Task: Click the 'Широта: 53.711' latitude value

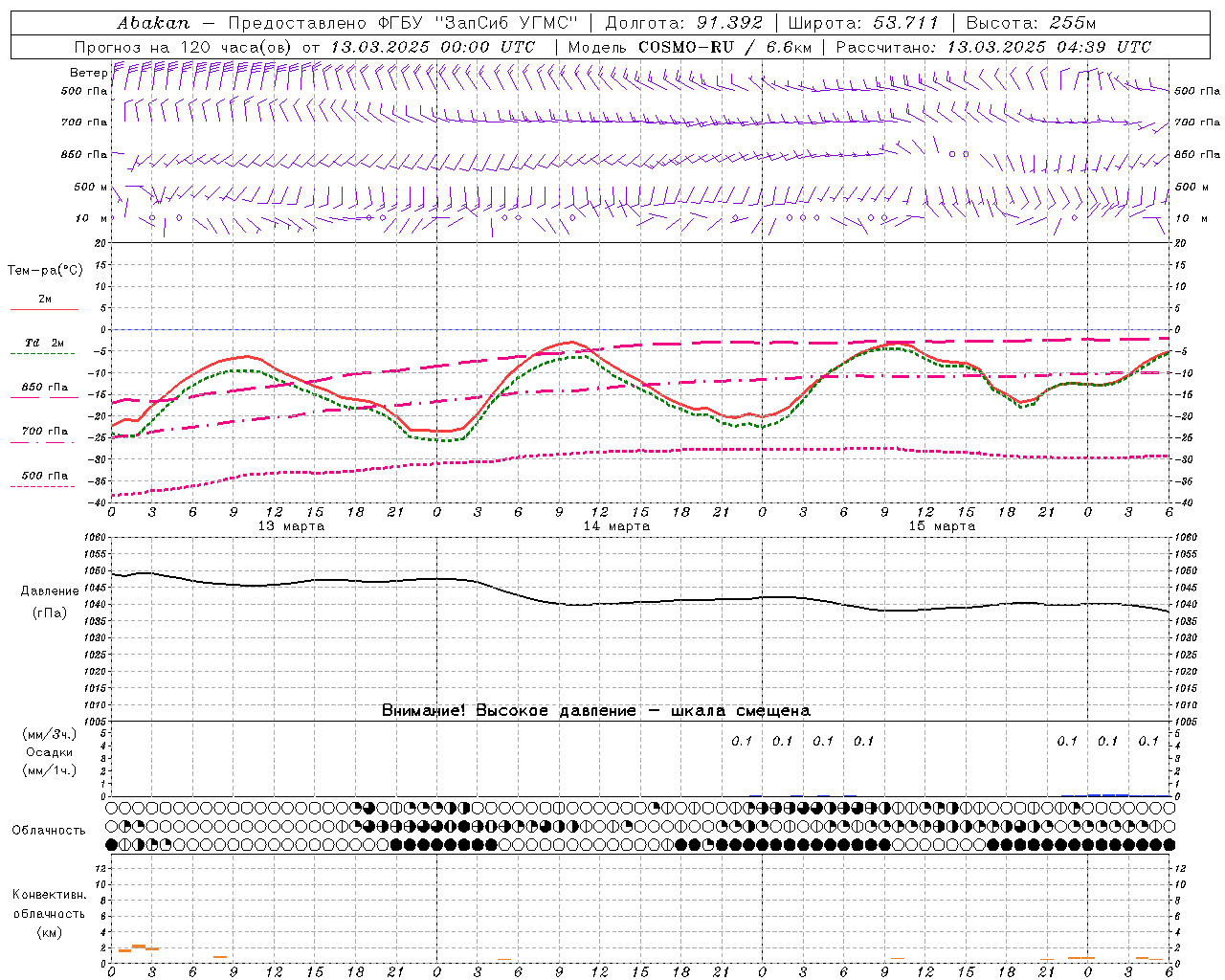Action: (863, 23)
